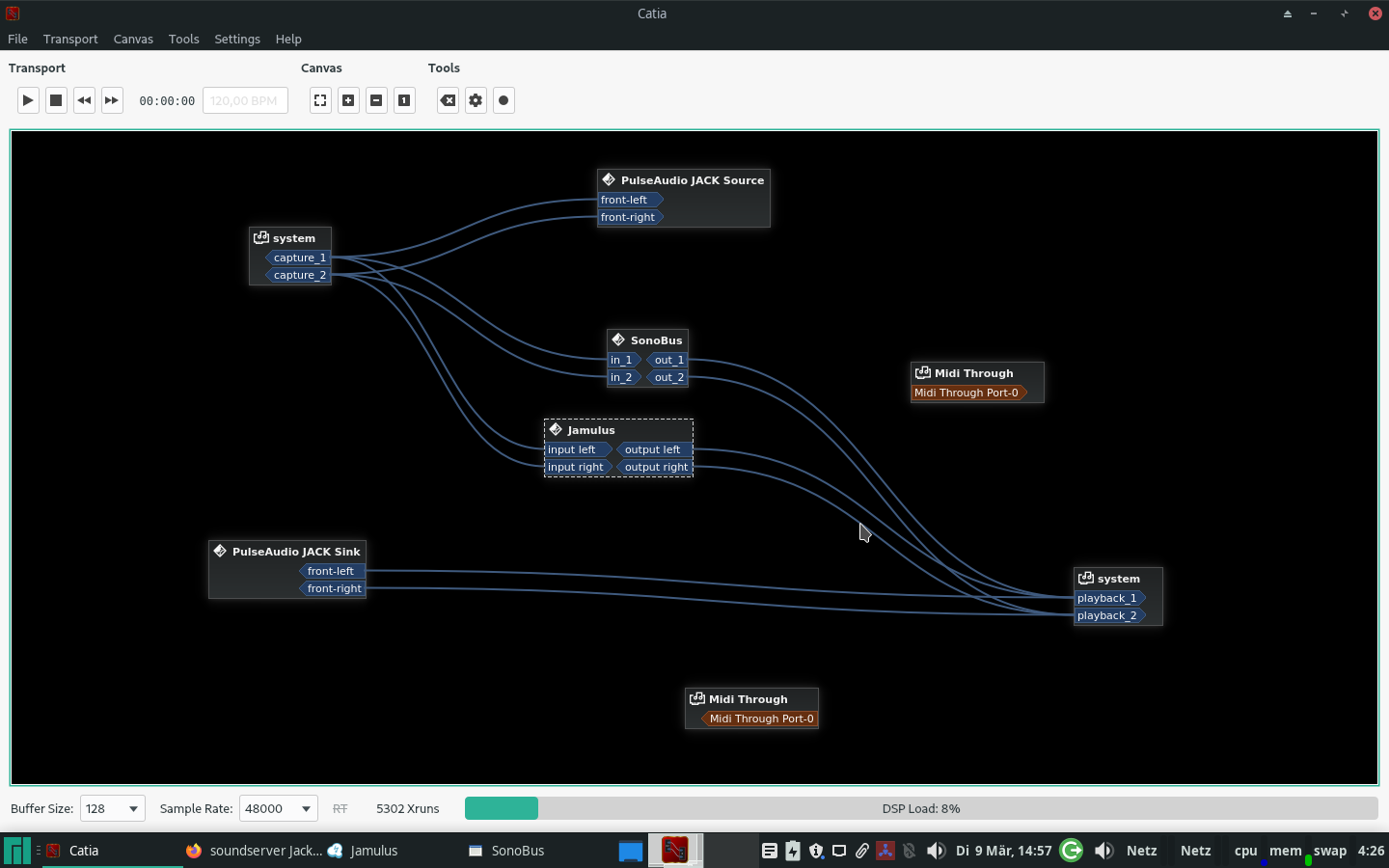This screenshot has width=1389, height=868.
Task: Click the BPM input field
Action: 245,100
